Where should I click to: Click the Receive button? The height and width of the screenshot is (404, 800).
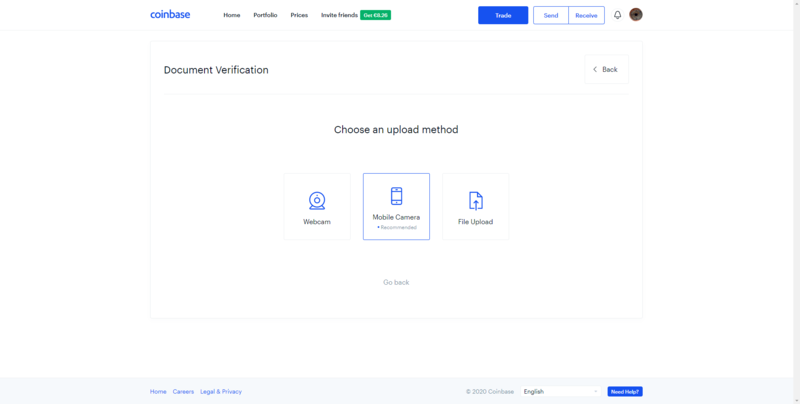(x=586, y=15)
